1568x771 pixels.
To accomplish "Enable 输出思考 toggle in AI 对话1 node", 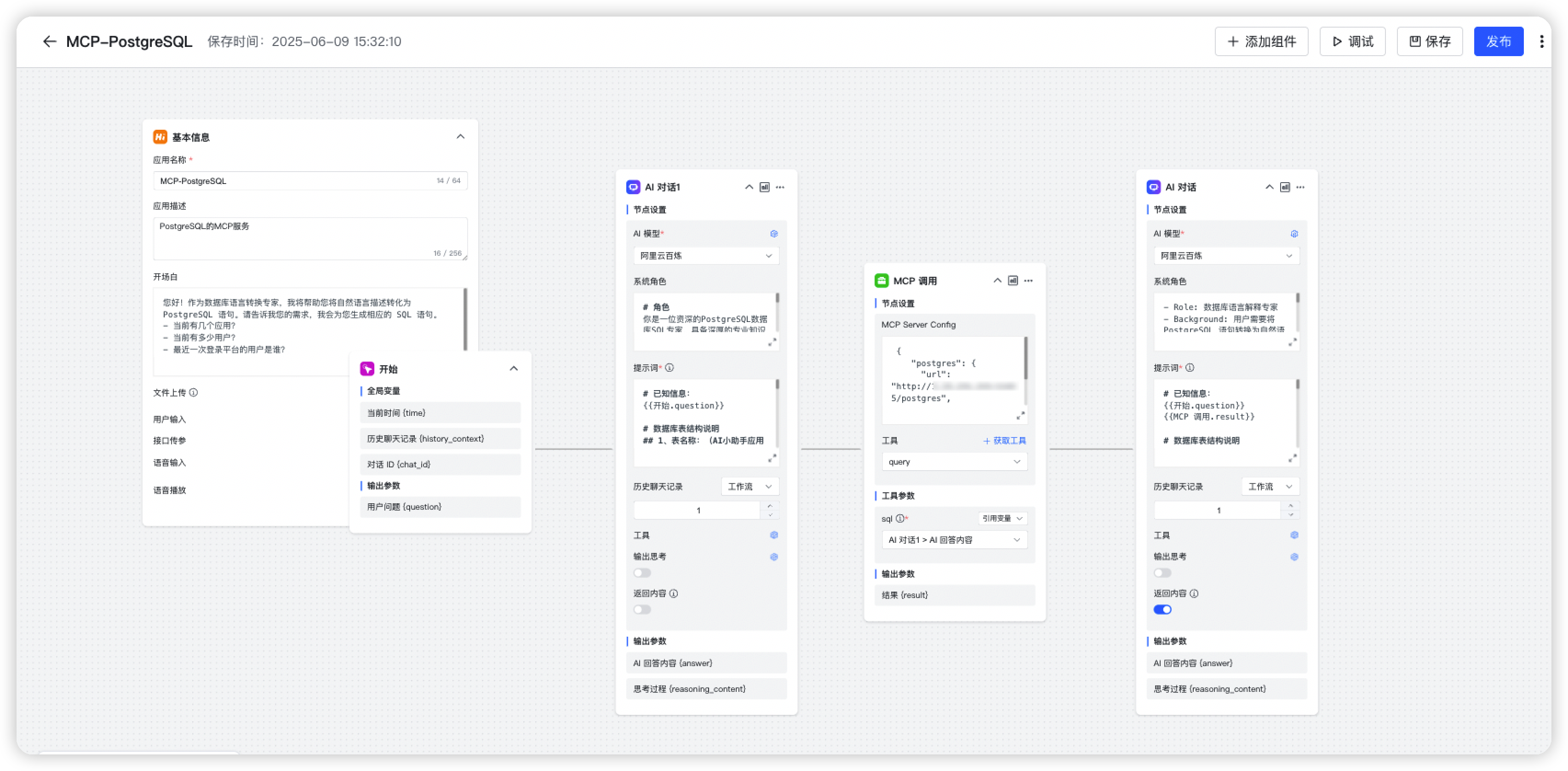I will [x=641, y=573].
